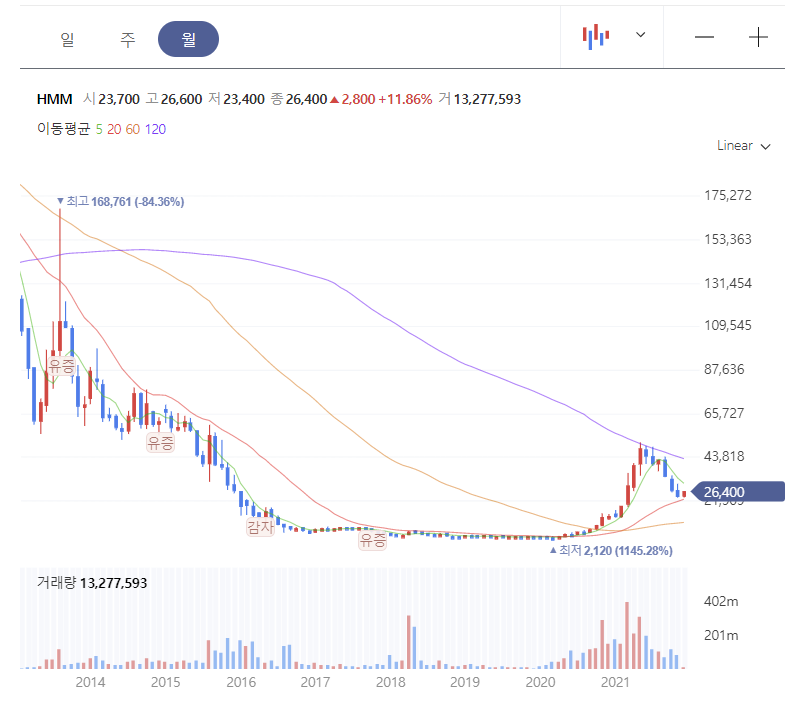This screenshot has height=711, width=796.
Task: Click the 120-period moving average label
Action: click(155, 129)
